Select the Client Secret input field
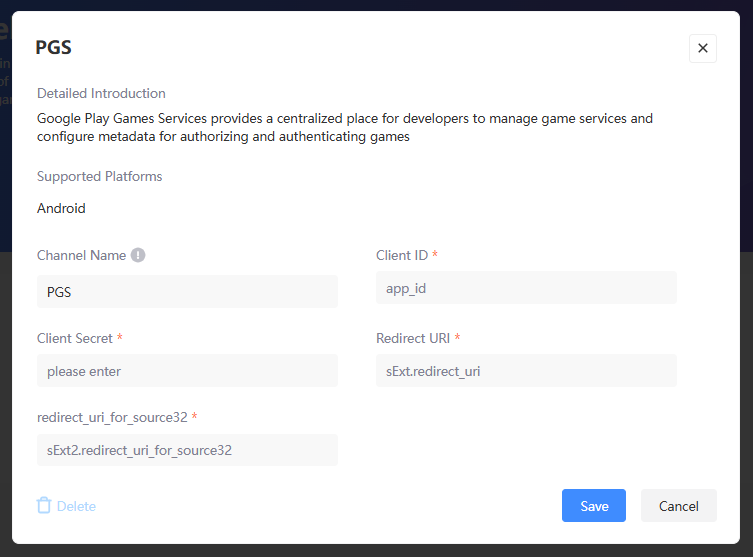The height and width of the screenshot is (557, 753). [187, 371]
